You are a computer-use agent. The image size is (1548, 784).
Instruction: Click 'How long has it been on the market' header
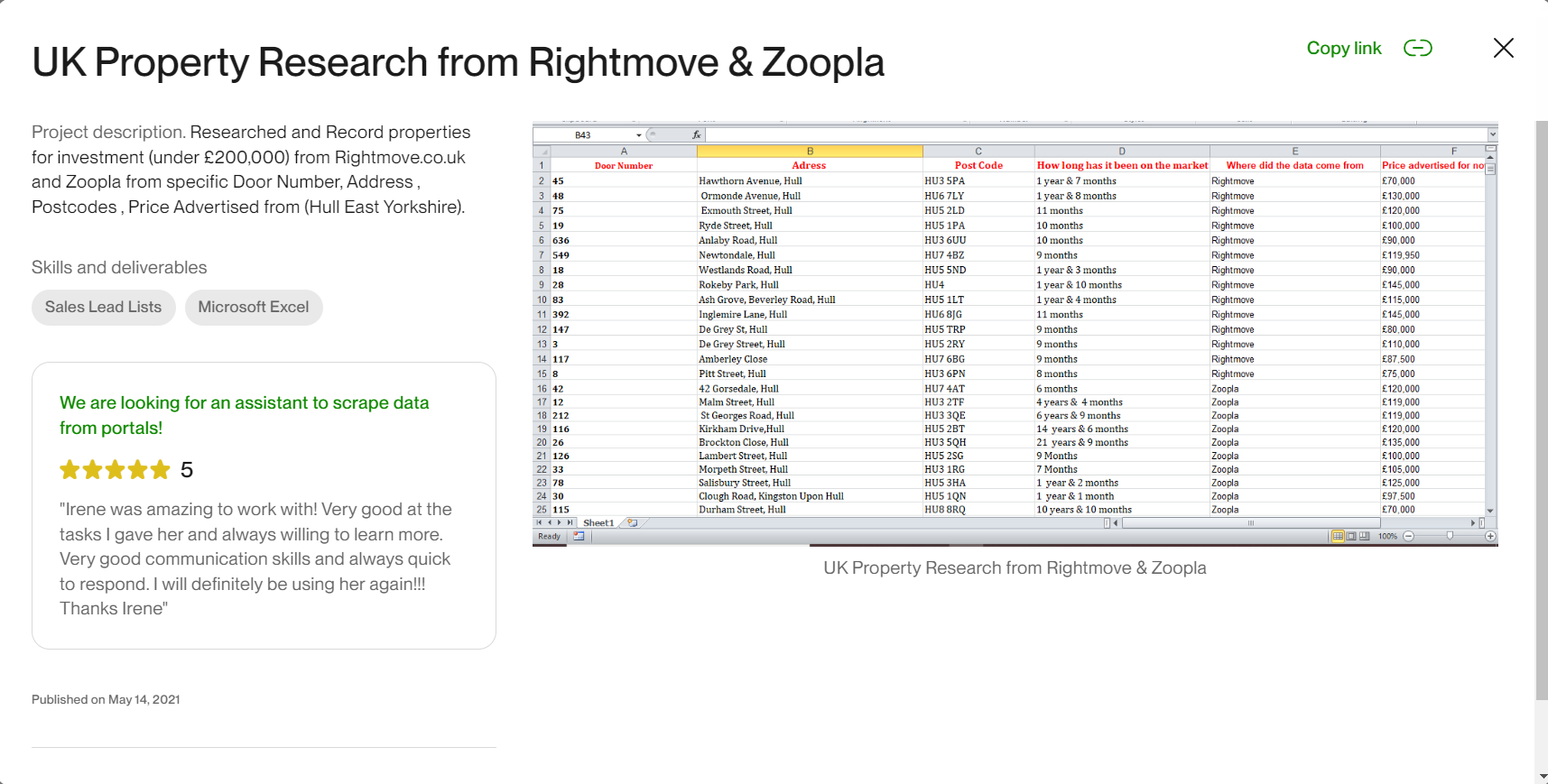coord(1122,166)
